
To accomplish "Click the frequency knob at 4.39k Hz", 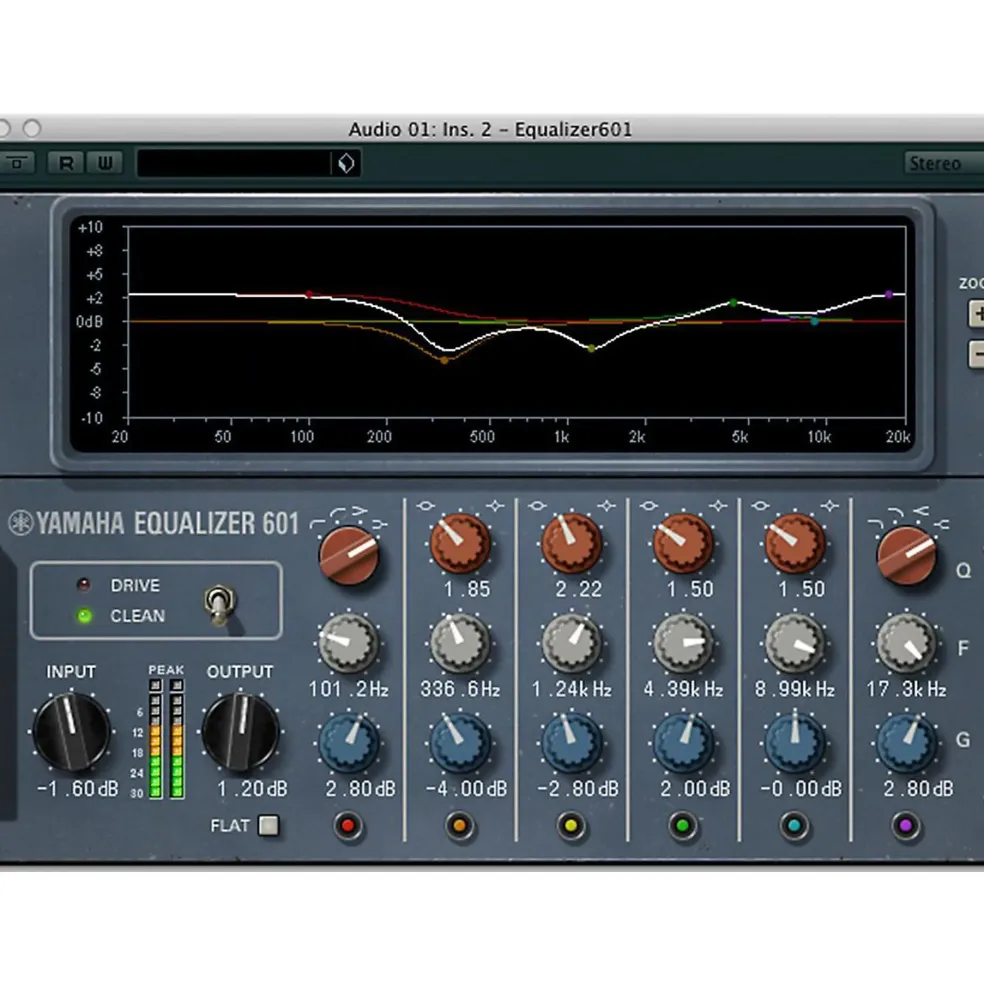I will [x=682, y=643].
